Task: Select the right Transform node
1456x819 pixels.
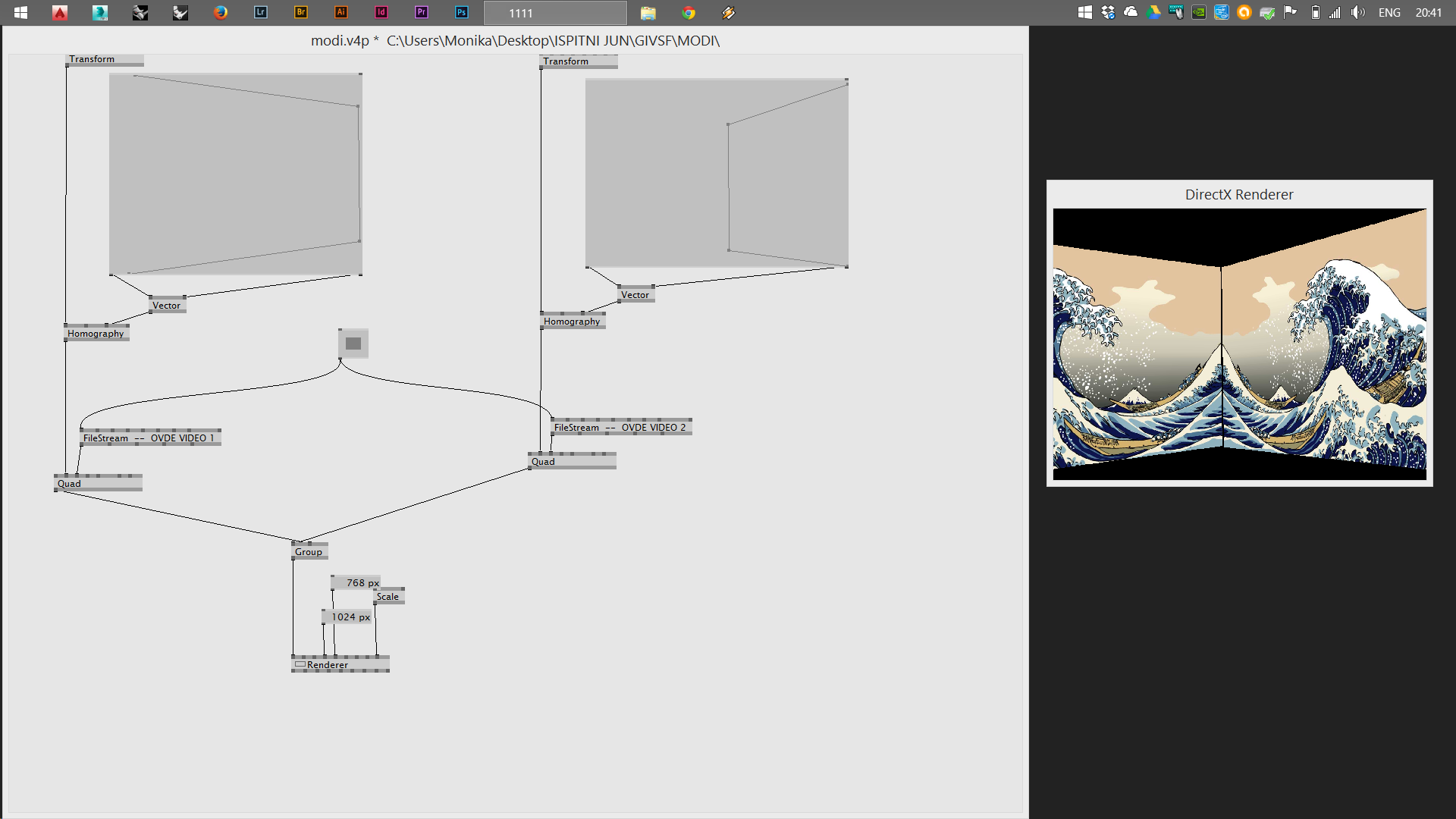Action: pos(579,62)
